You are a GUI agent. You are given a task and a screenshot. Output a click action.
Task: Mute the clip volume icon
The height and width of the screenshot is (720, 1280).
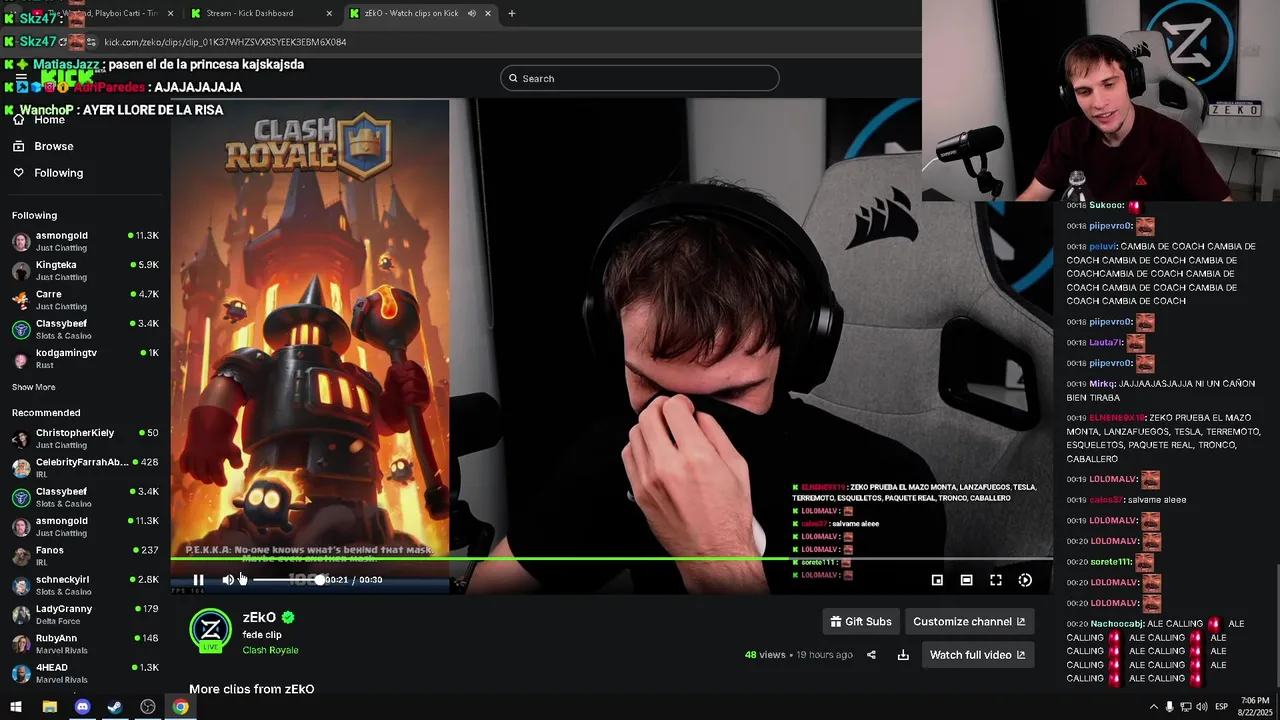[228, 580]
